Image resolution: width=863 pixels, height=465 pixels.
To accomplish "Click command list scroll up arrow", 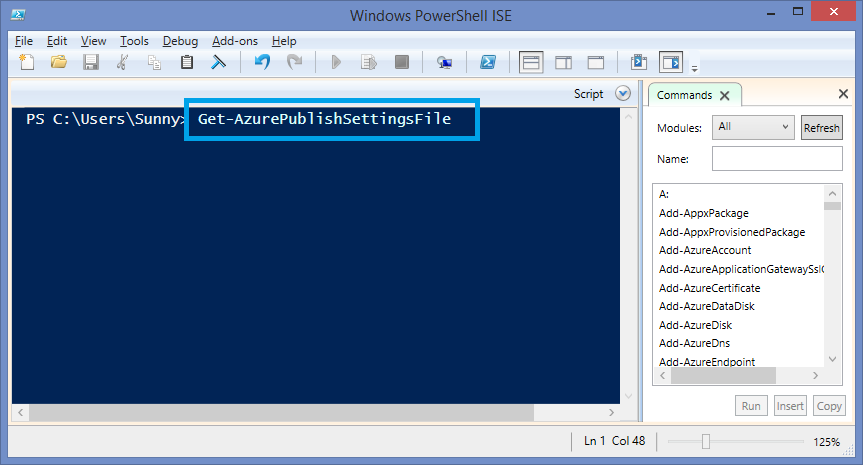I will click(832, 193).
